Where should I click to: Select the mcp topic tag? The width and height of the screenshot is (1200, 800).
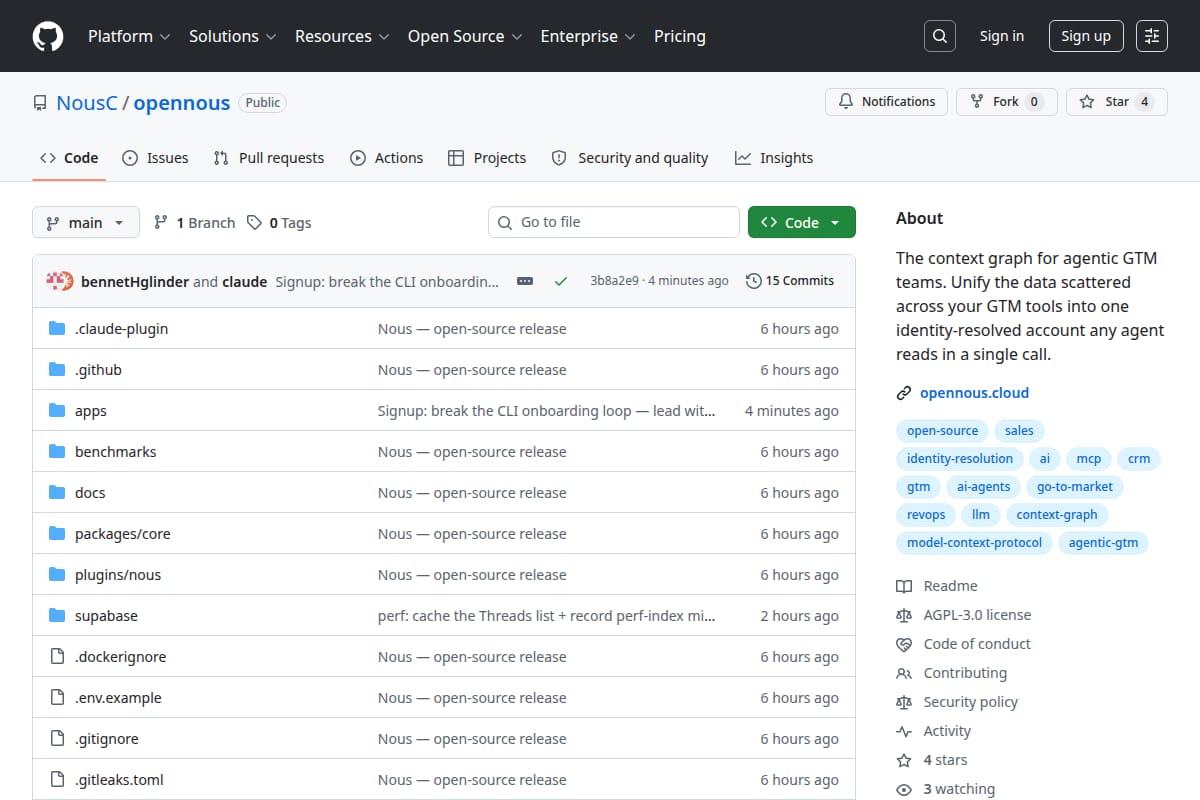coord(1088,459)
